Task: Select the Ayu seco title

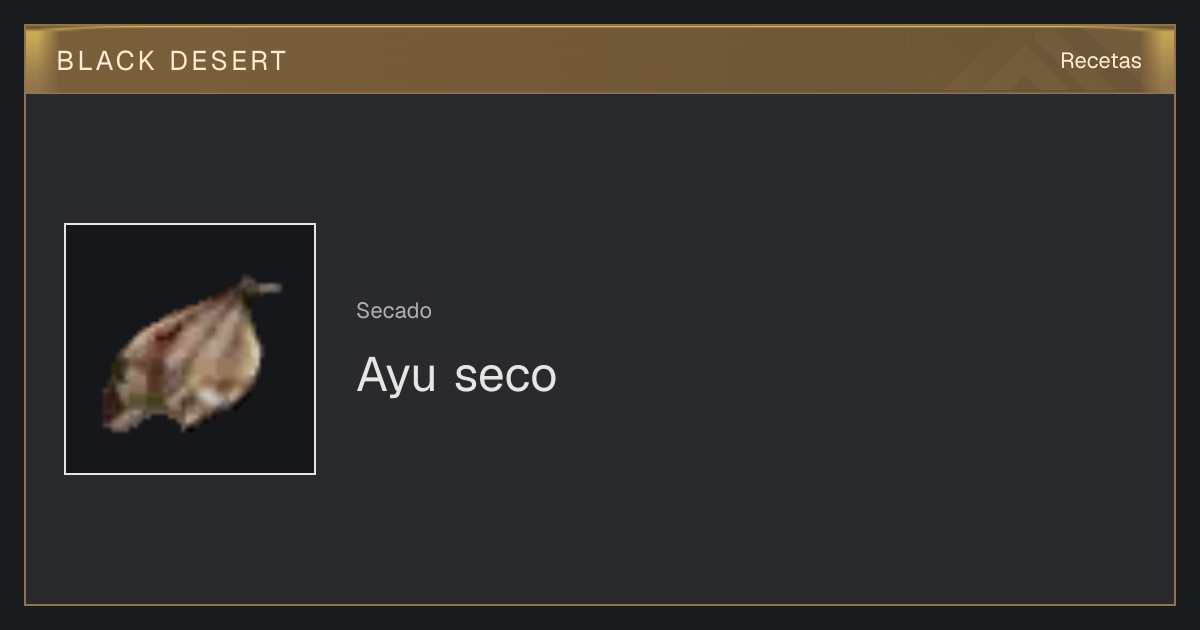Action: tap(456, 375)
